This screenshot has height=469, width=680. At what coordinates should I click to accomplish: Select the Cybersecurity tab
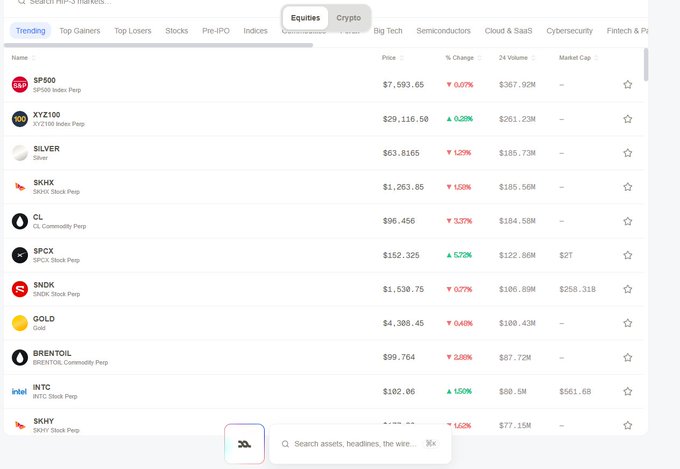coord(569,31)
